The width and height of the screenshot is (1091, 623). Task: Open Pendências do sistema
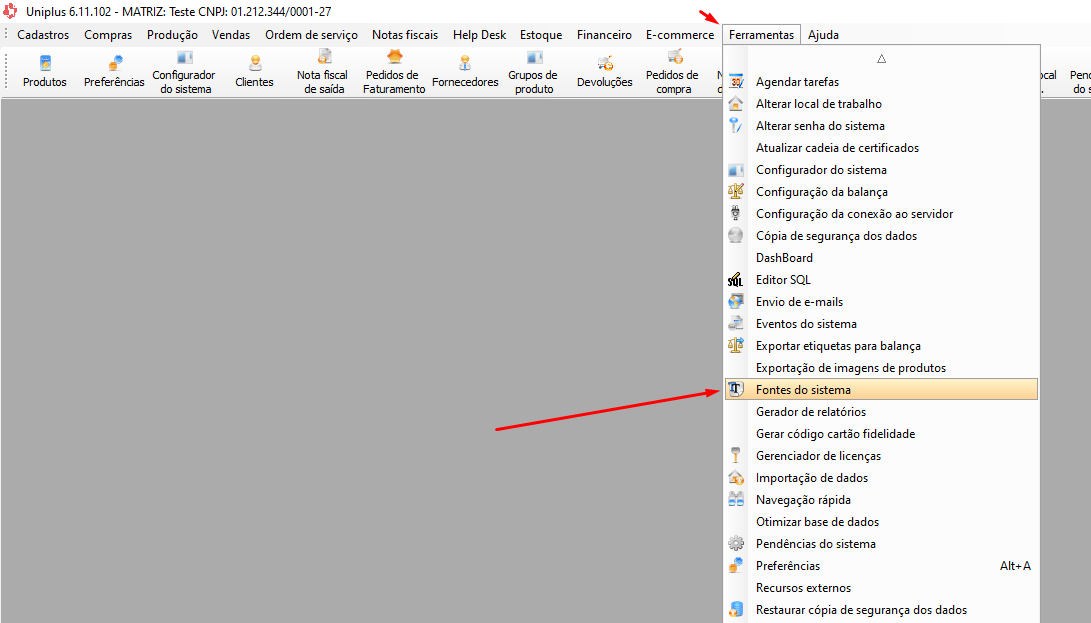[882, 544]
